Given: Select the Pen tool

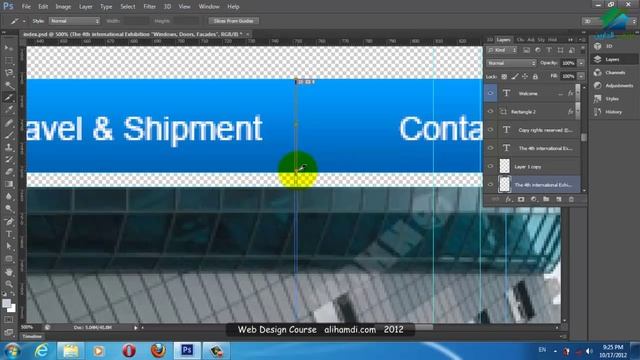Looking at the screenshot, I should (9, 222).
